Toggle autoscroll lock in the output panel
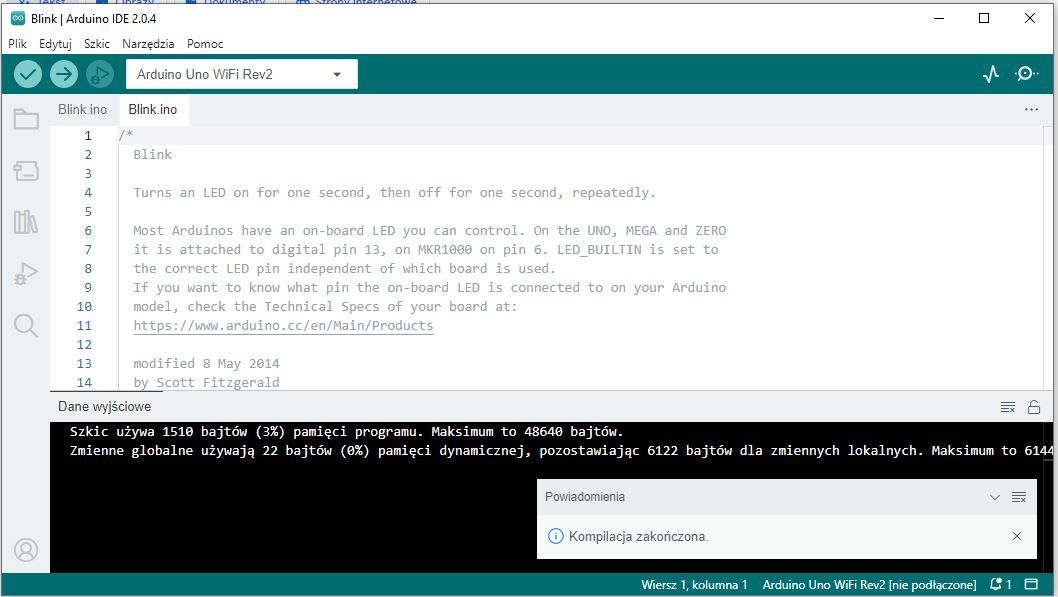1058x597 pixels. tap(1035, 407)
